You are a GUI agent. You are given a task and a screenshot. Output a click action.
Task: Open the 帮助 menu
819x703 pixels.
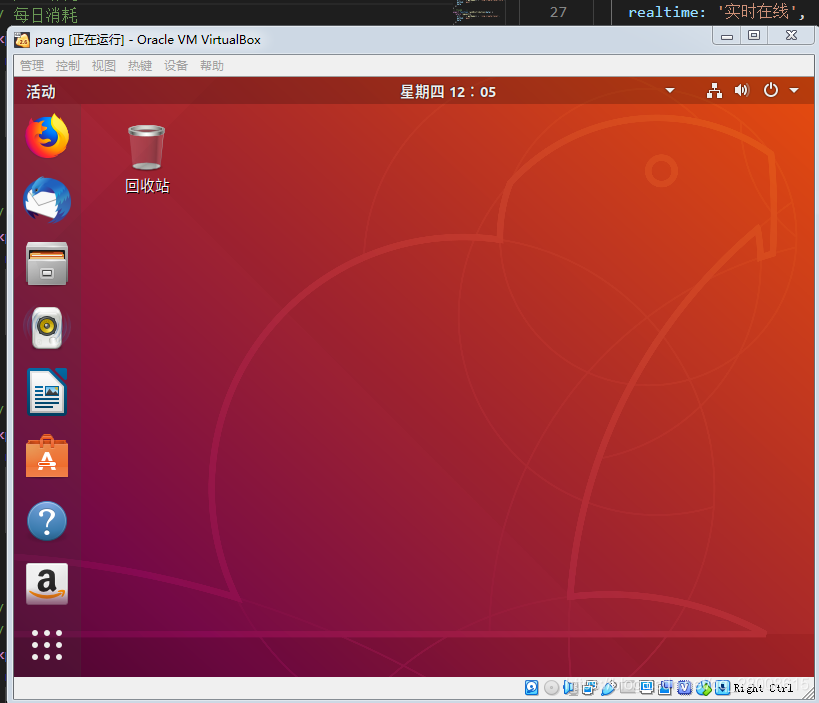tap(212, 65)
